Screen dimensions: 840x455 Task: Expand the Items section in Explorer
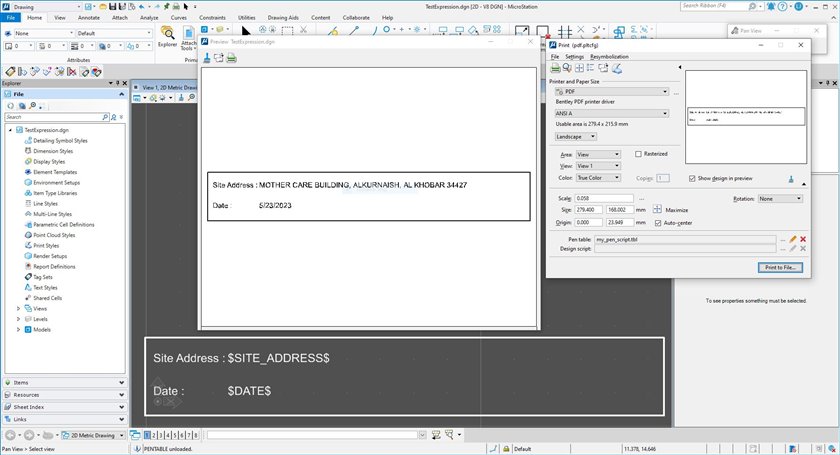coord(65,383)
